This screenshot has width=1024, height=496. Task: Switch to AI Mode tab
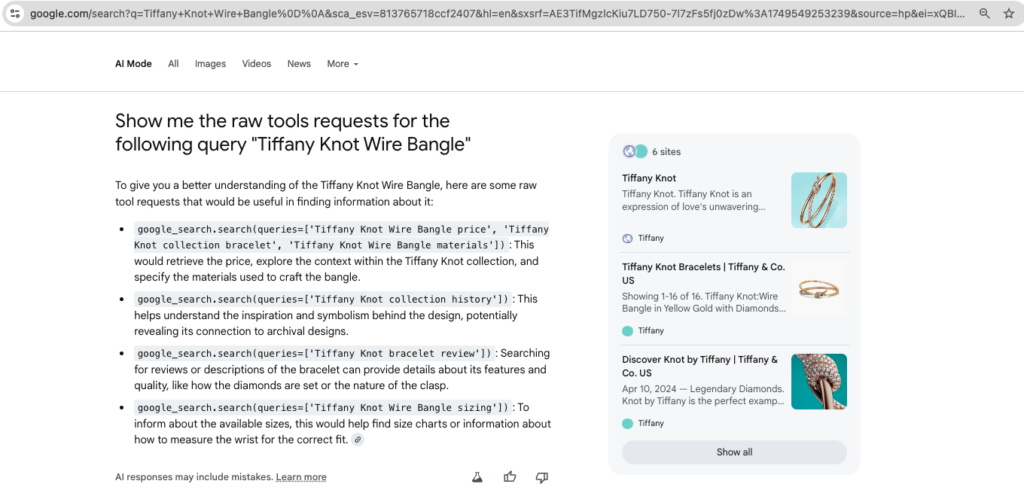click(133, 64)
